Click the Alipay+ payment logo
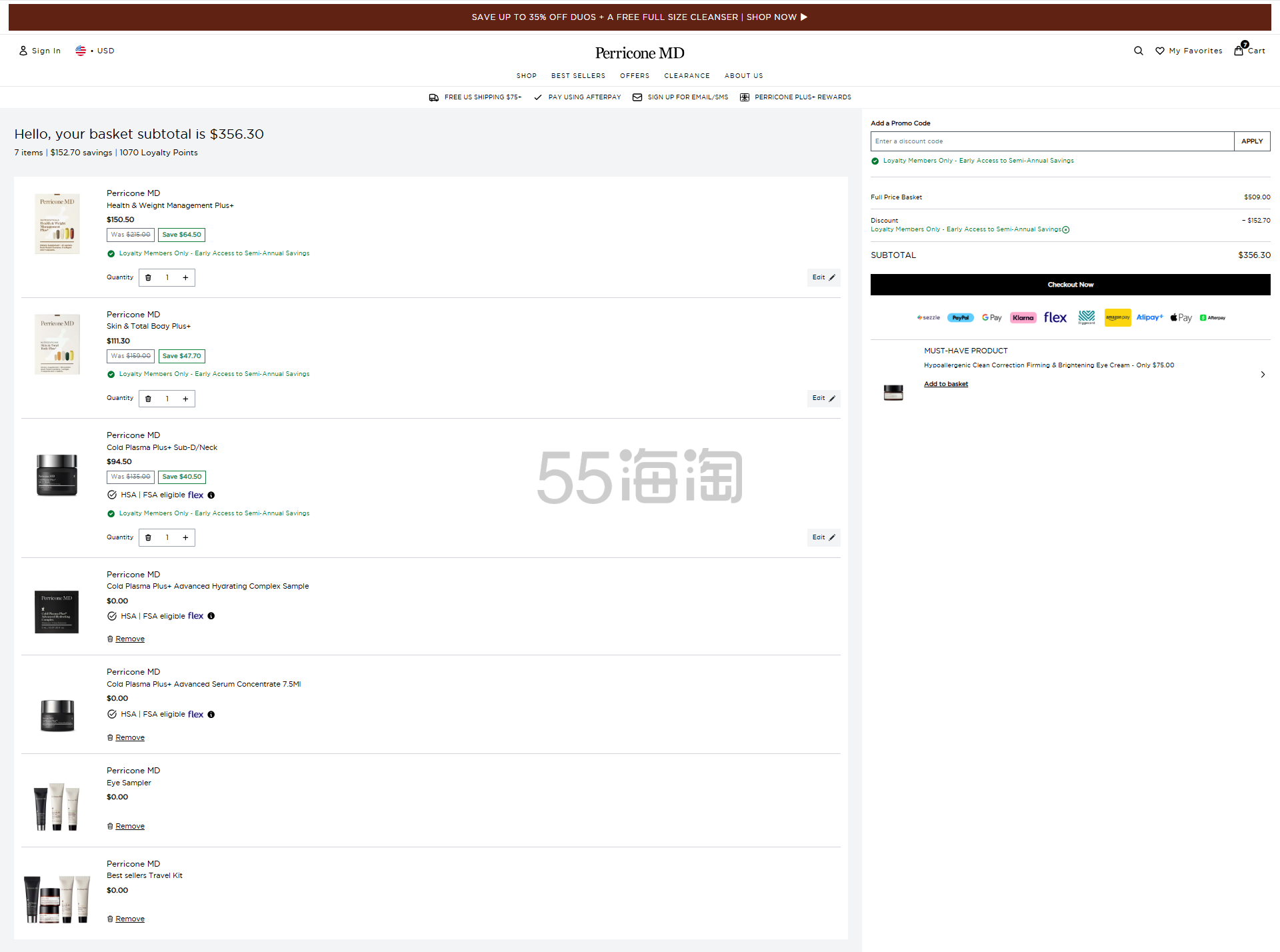The width and height of the screenshot is (1280, 952). coord(1150,317)
